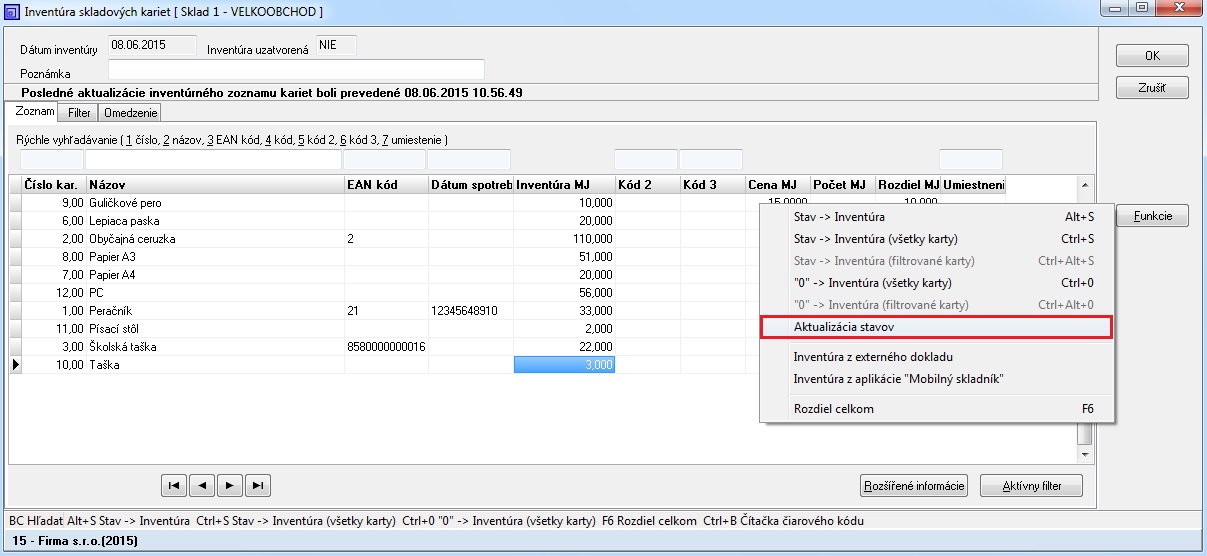The width and height of the screenshot is (1207, 556).
Task: Click the grid scrollbar up arrow
Action: click(x=1084, y=185)
